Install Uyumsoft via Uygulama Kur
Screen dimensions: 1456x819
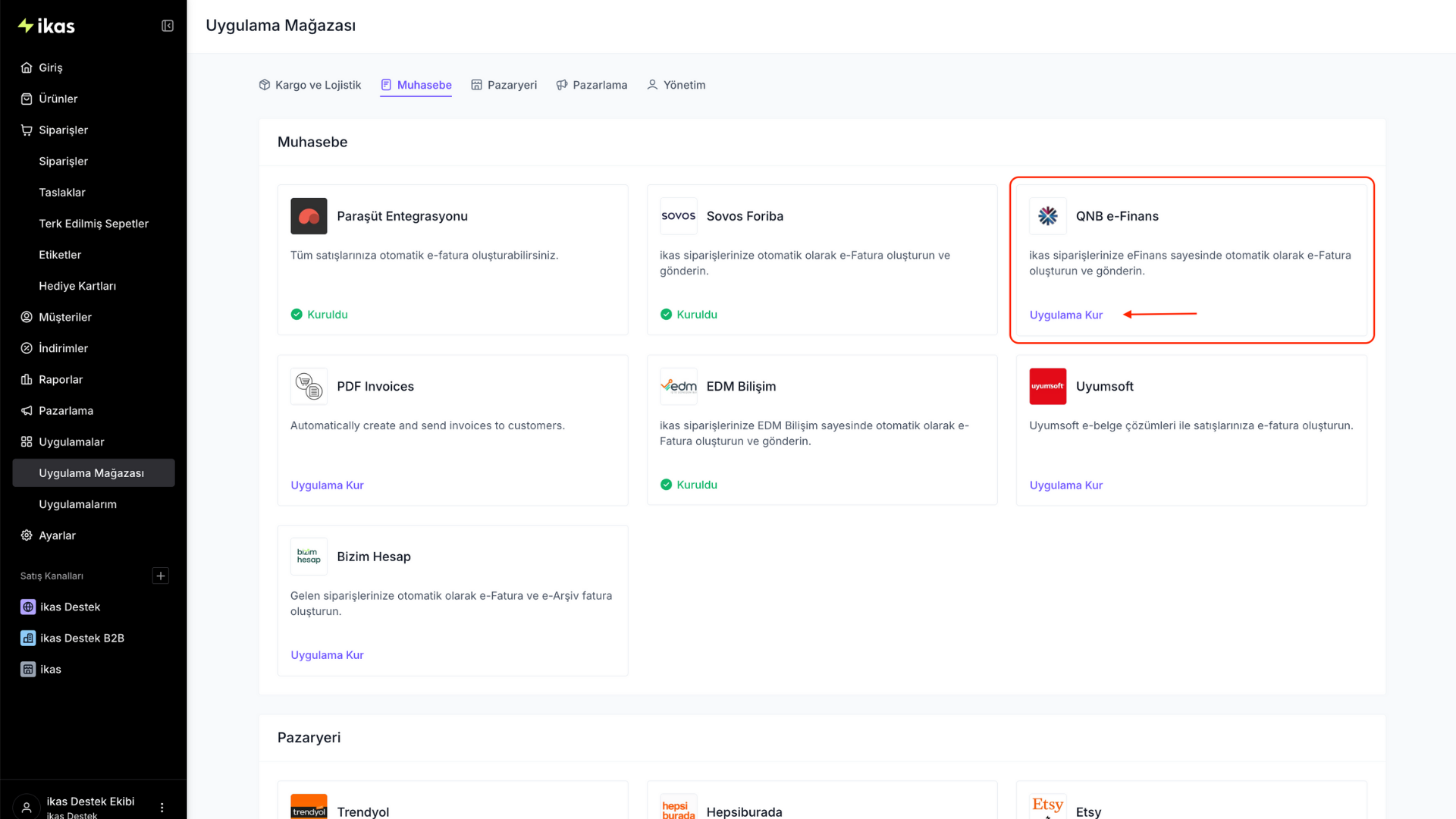point(1065,485)
